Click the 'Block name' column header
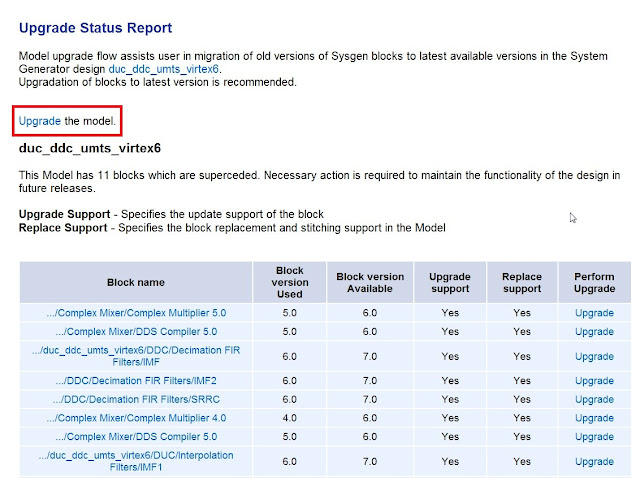This screenshot has height=478, width=640. pos(136,282)
